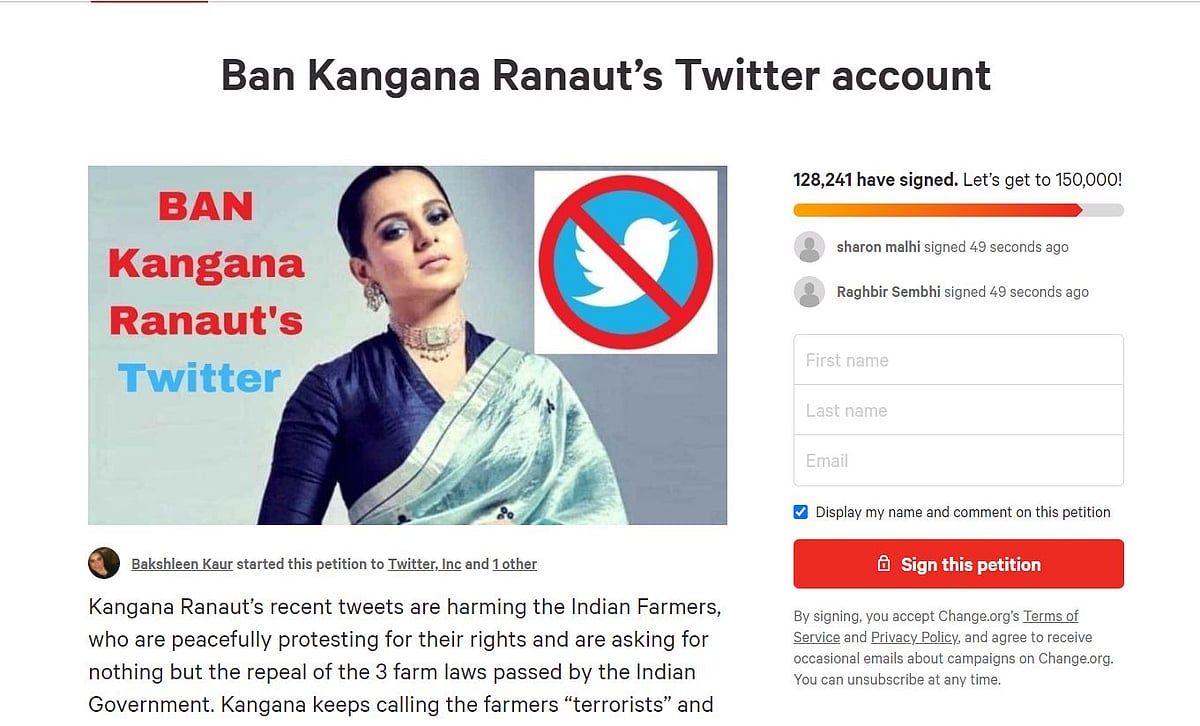Click the lock icon on the sign button

click(883, 564)
